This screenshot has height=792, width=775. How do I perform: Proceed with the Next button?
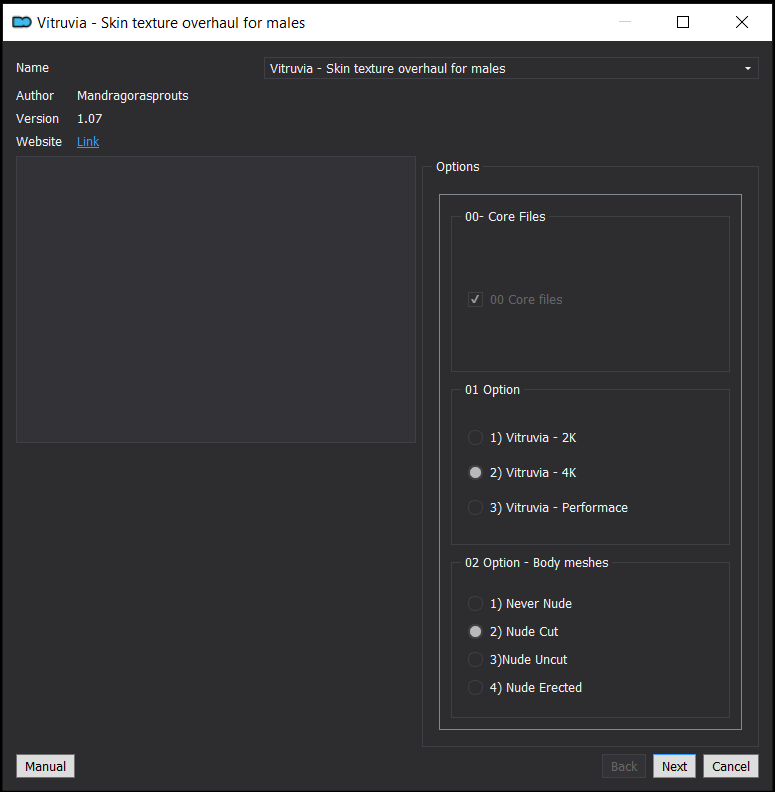click(x=674, y=766)
